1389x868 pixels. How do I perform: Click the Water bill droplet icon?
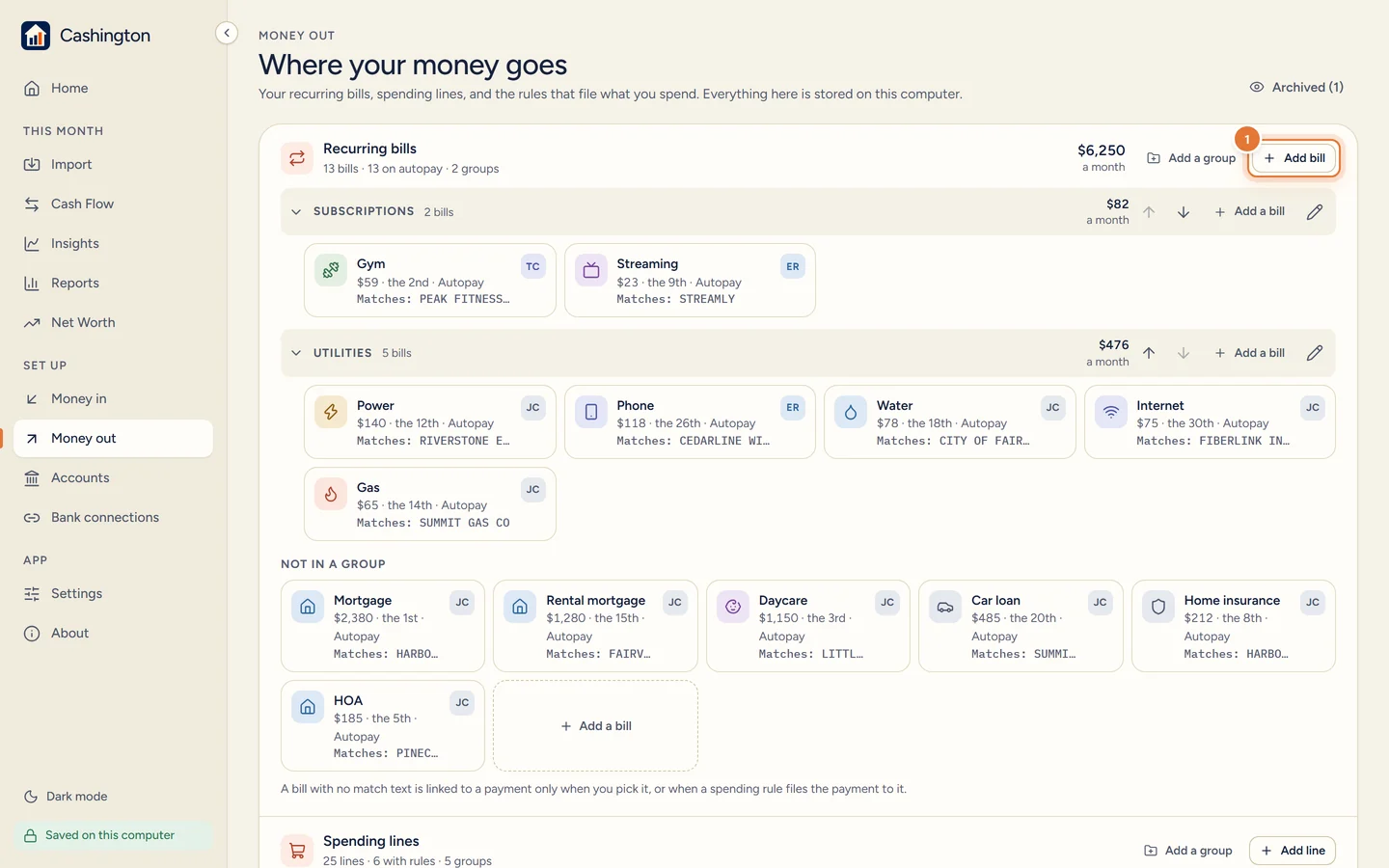(851, 412)
